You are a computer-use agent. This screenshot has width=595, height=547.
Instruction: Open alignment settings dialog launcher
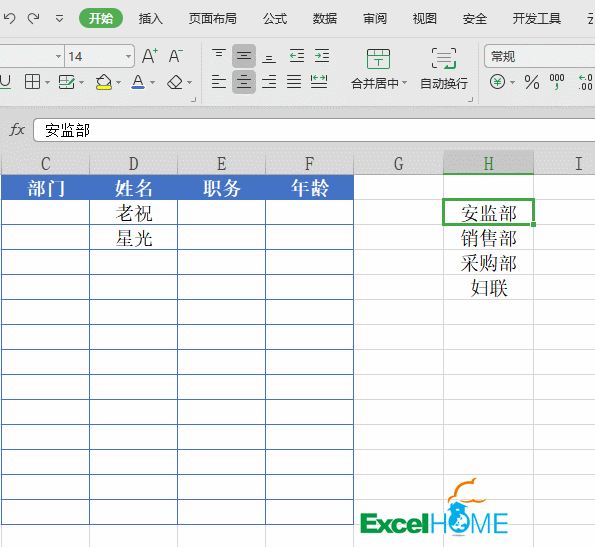click(x=471, y=99)
